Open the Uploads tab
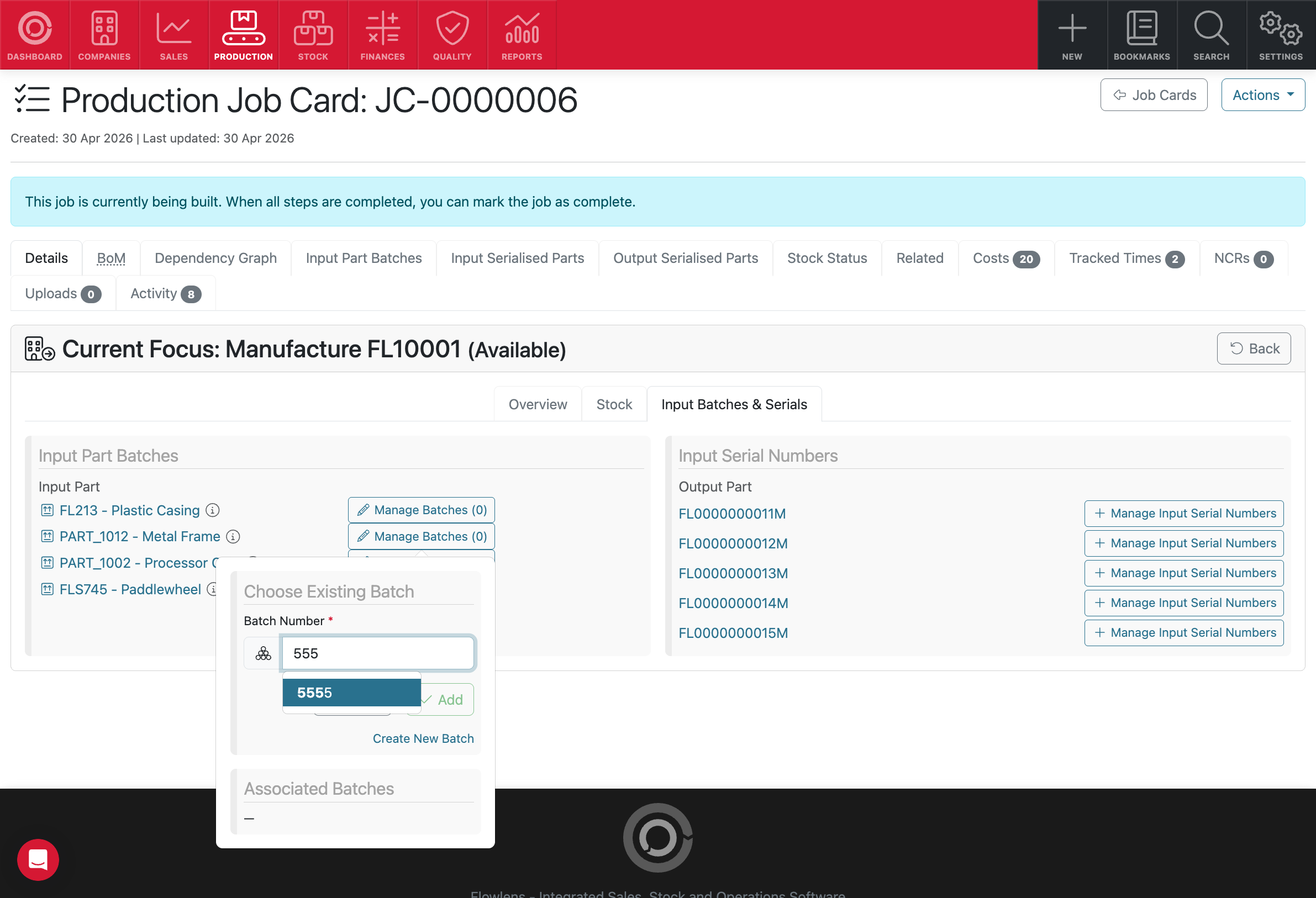This screenshot has width=1316, height=898. [x=63, y=293]
